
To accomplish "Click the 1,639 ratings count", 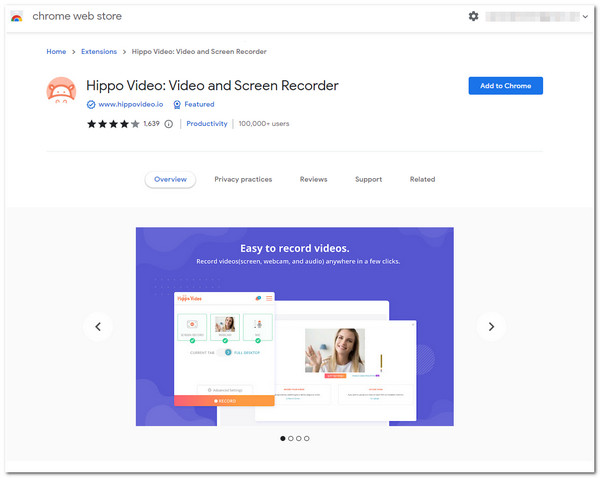I will (151, 124).
